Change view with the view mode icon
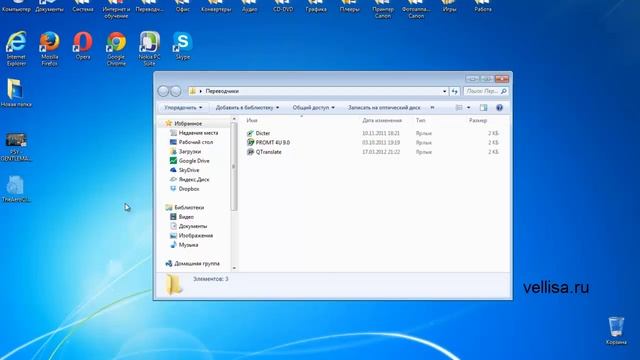The image size is (640, 360). [459, 108]
